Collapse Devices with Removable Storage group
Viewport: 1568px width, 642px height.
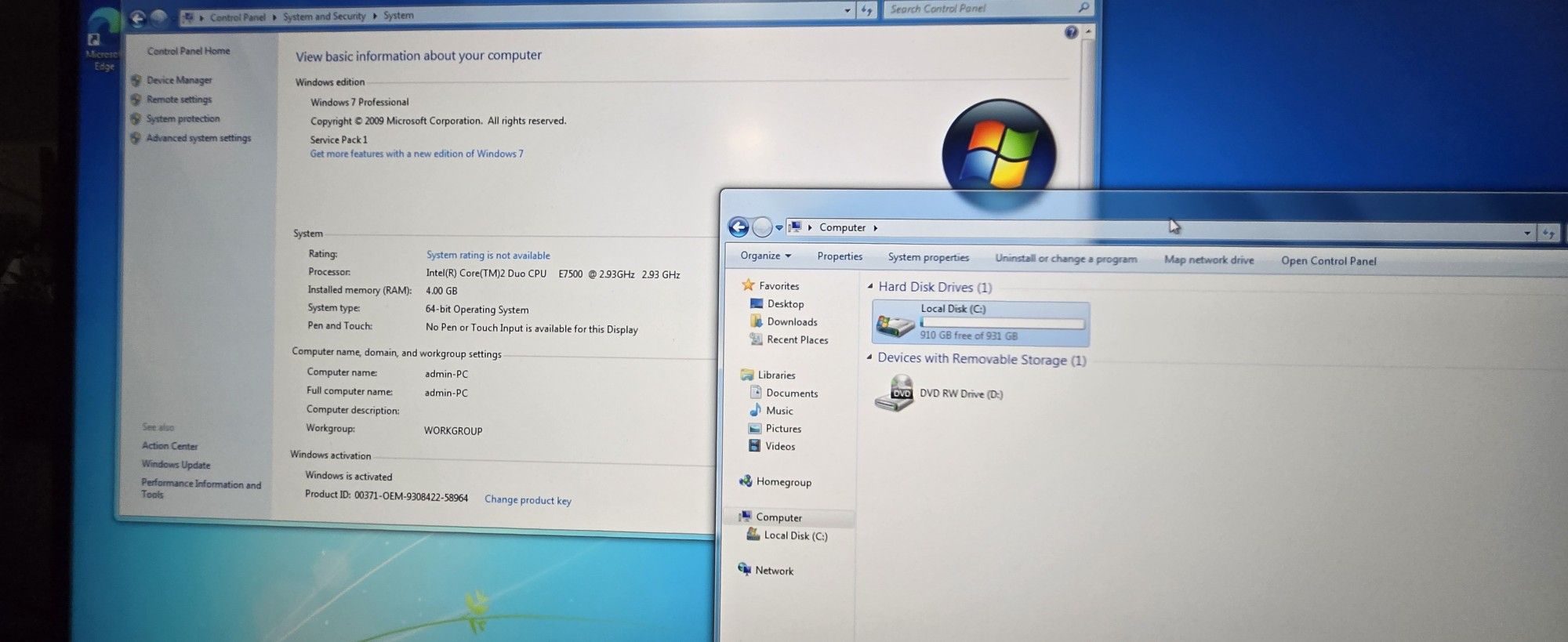point(869,357)
